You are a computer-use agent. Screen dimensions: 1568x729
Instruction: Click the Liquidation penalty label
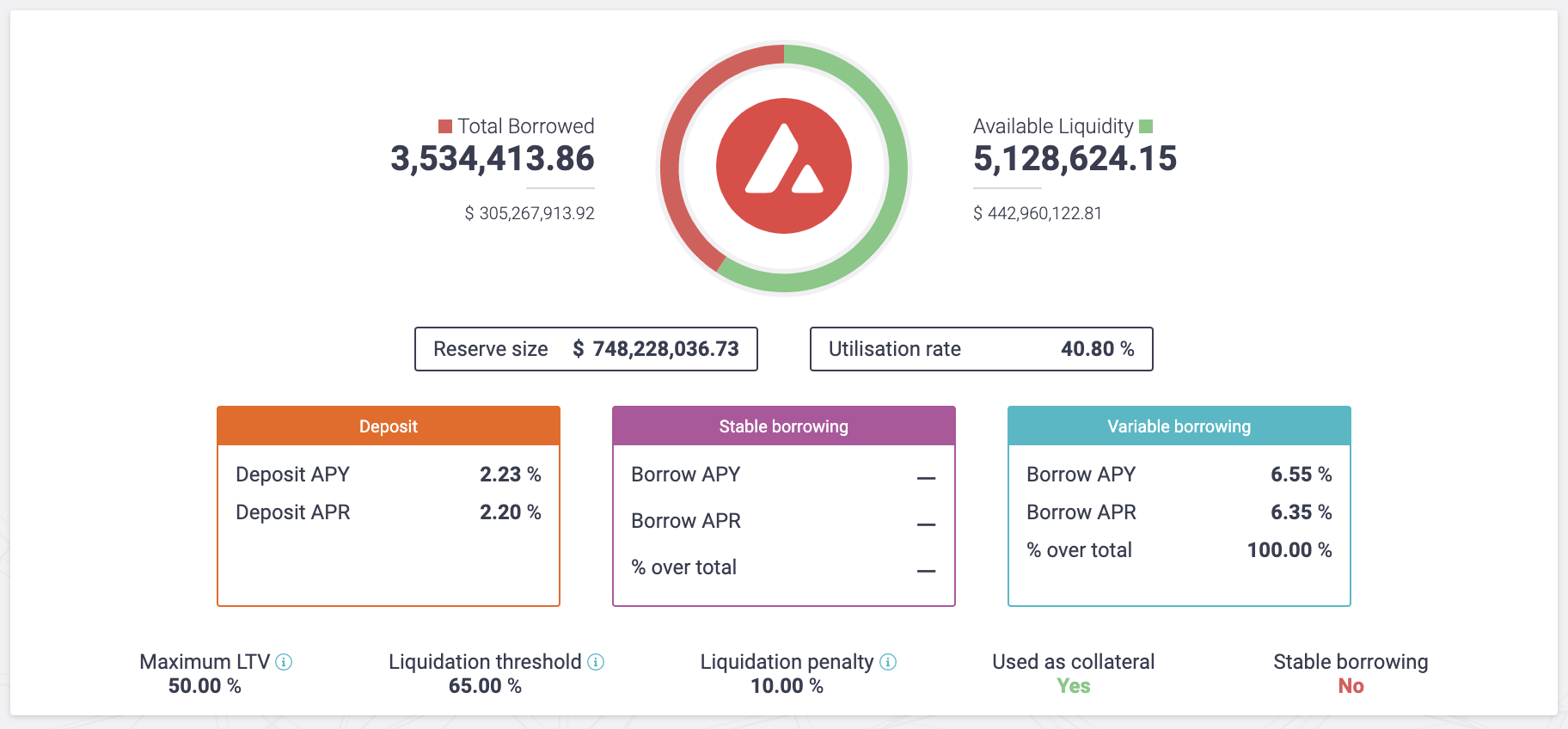click(x=787, y=662)
